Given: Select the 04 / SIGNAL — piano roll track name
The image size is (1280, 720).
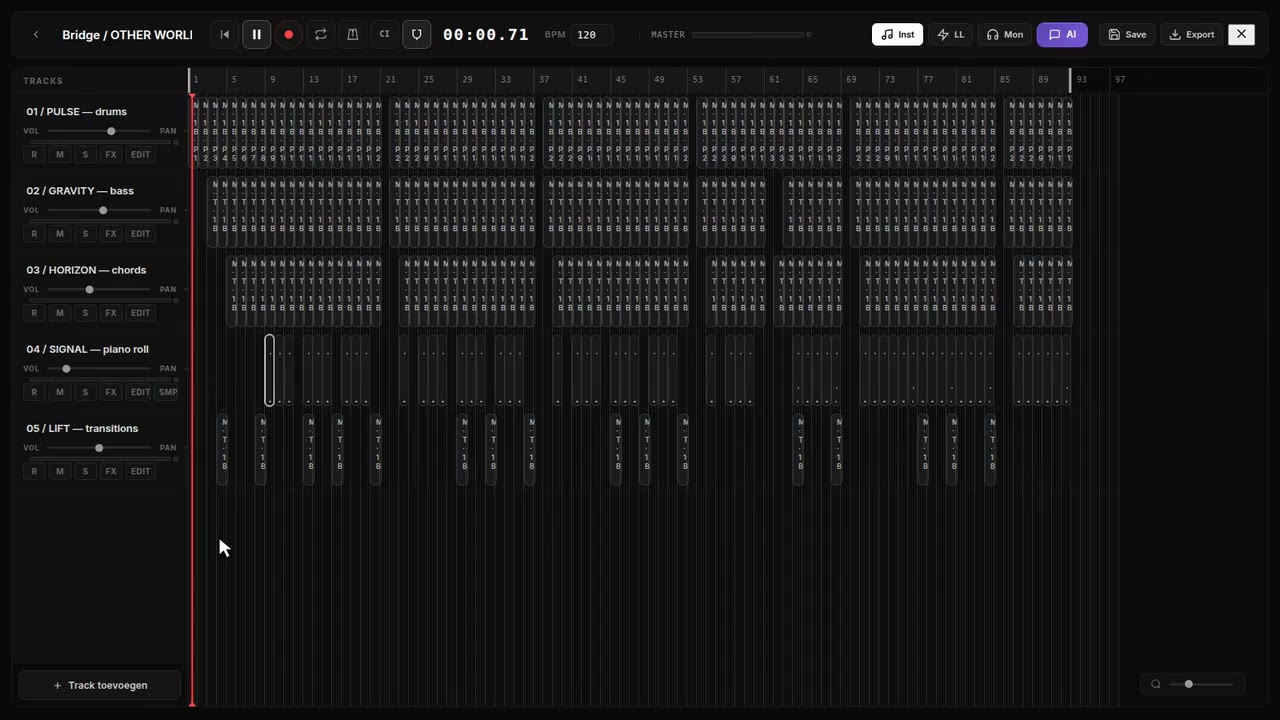Looking at the screenshot, I should click(88, 349).
